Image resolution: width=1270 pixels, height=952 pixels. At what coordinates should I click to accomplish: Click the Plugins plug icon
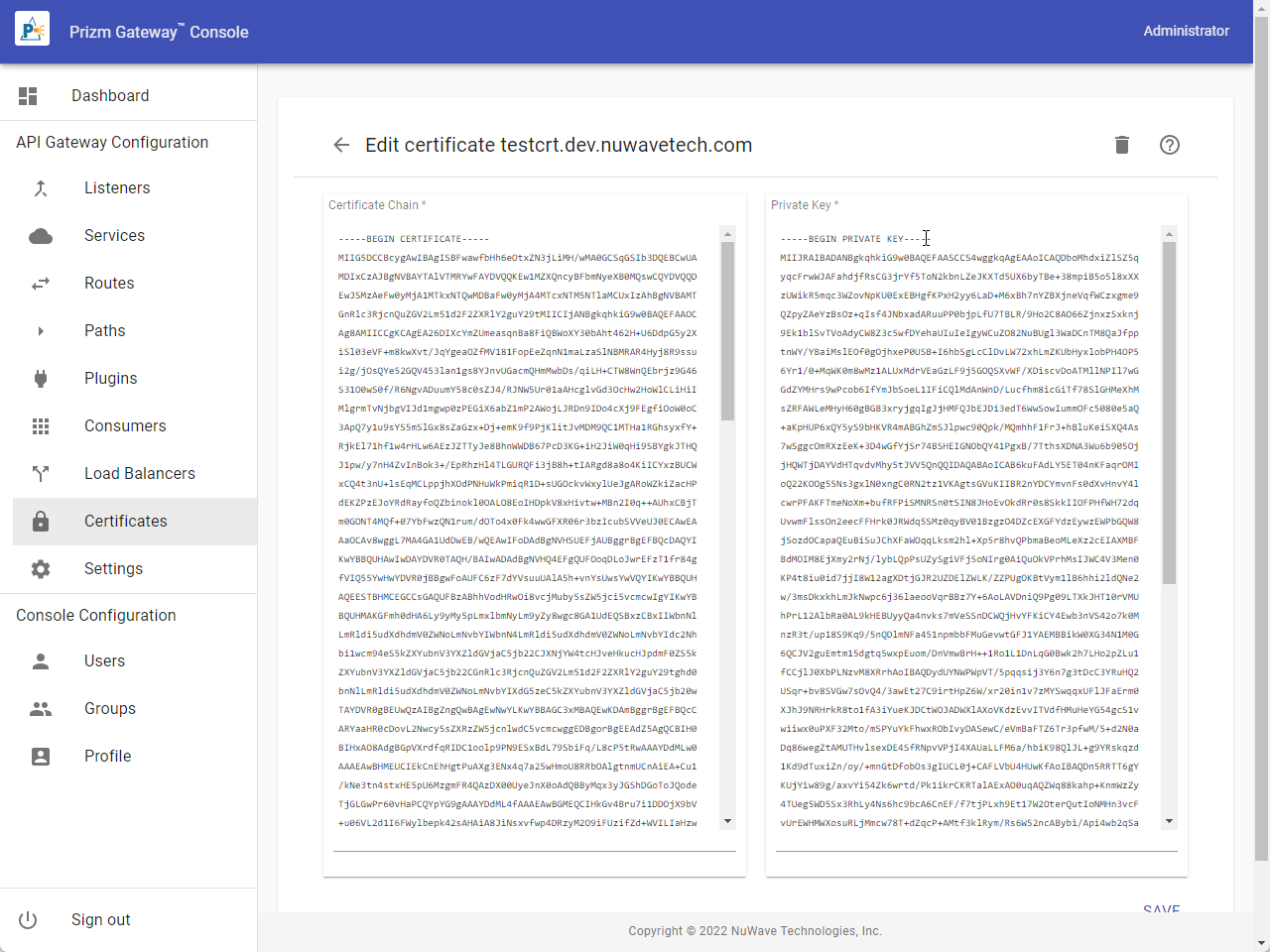point(41,379)
